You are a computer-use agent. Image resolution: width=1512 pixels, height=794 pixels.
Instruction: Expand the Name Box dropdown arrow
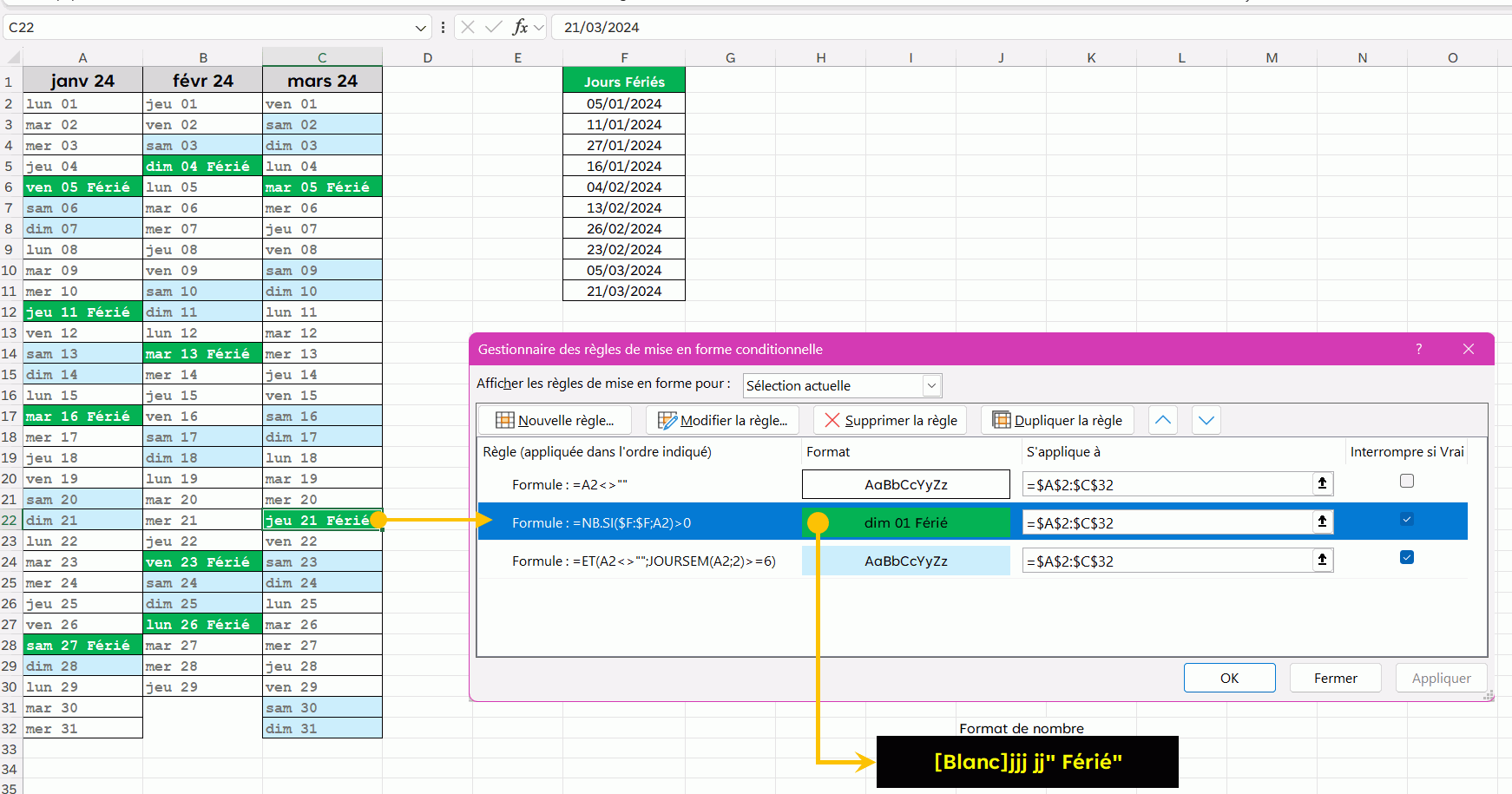pyautogui.click(x=421, y=28)
